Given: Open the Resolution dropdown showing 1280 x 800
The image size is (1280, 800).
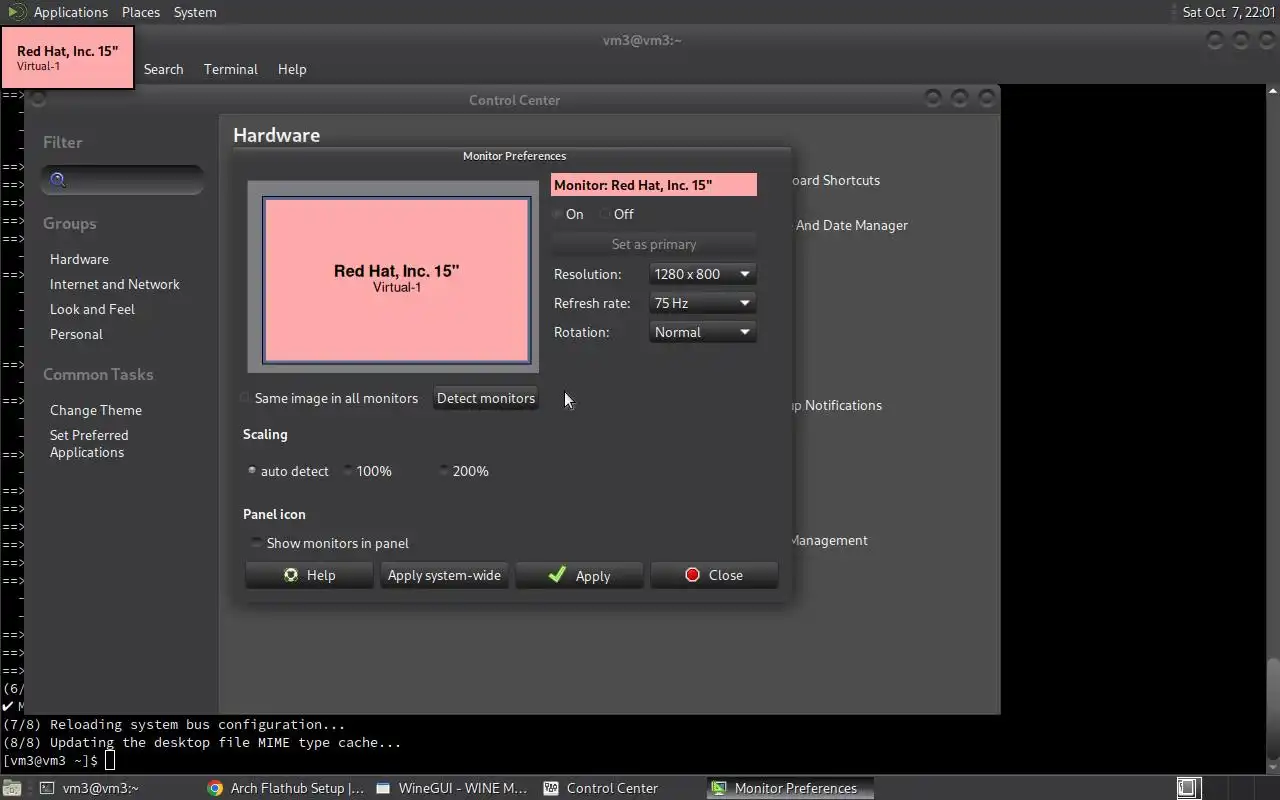Looking at the screenshot, I should pyautogui.click(x=702, y=274).
